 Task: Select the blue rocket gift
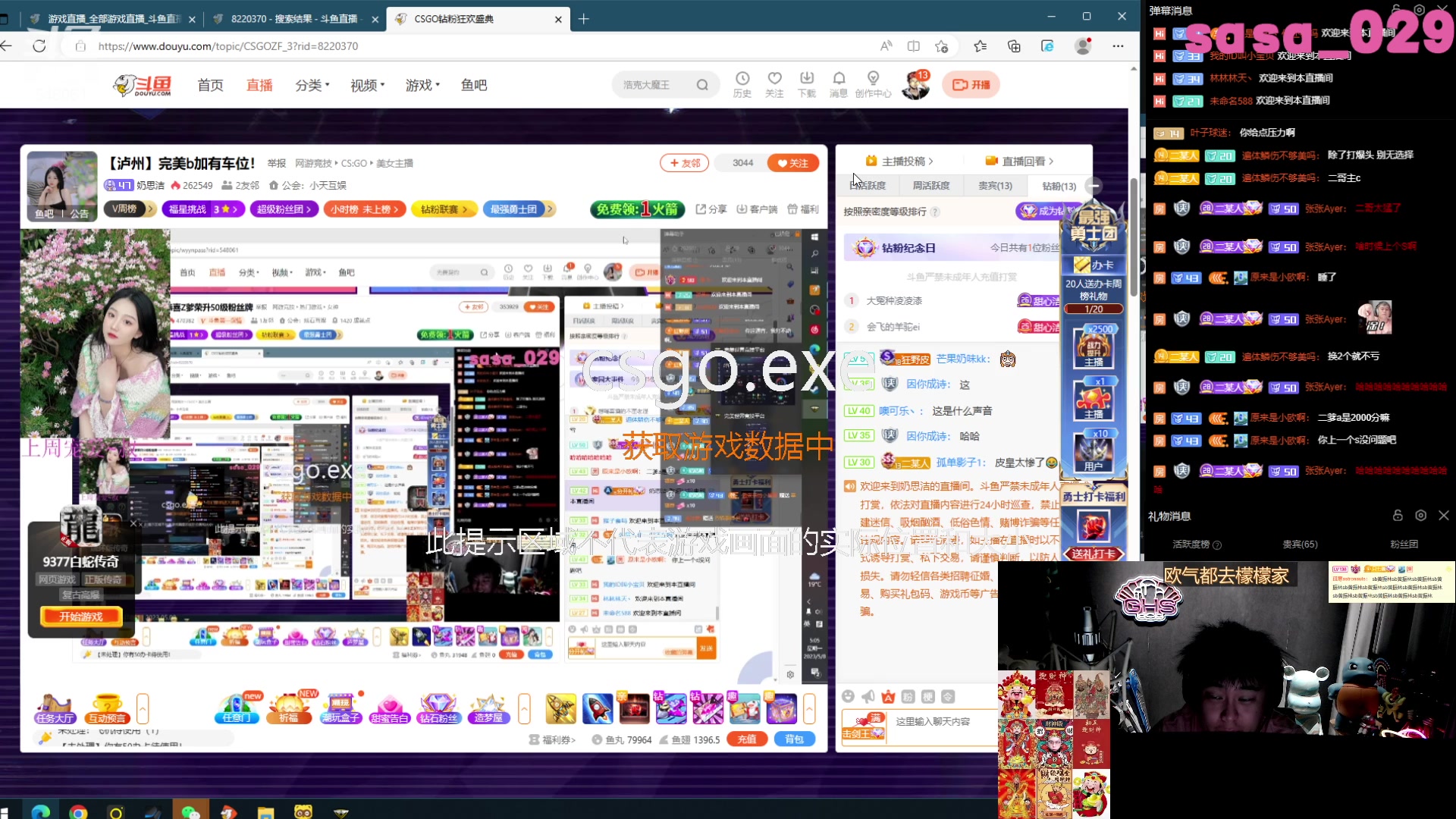(598, 708)
